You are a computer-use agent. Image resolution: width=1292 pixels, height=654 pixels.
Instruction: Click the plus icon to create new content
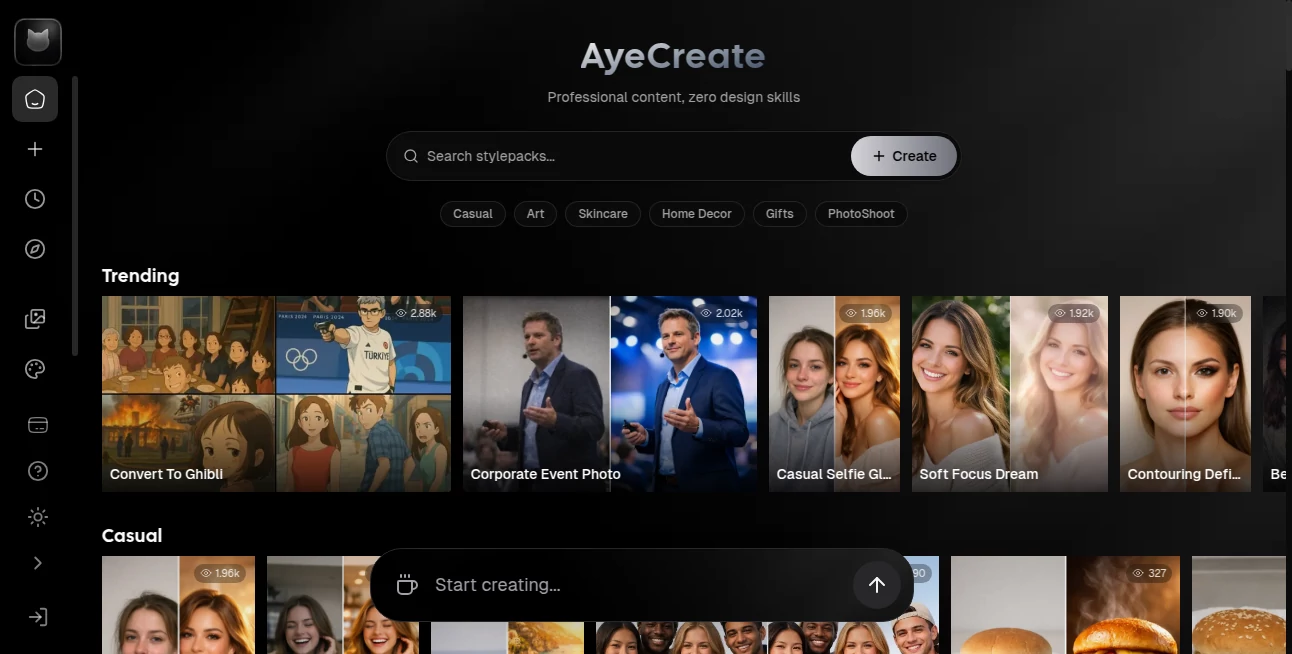(x=35, y=148)
